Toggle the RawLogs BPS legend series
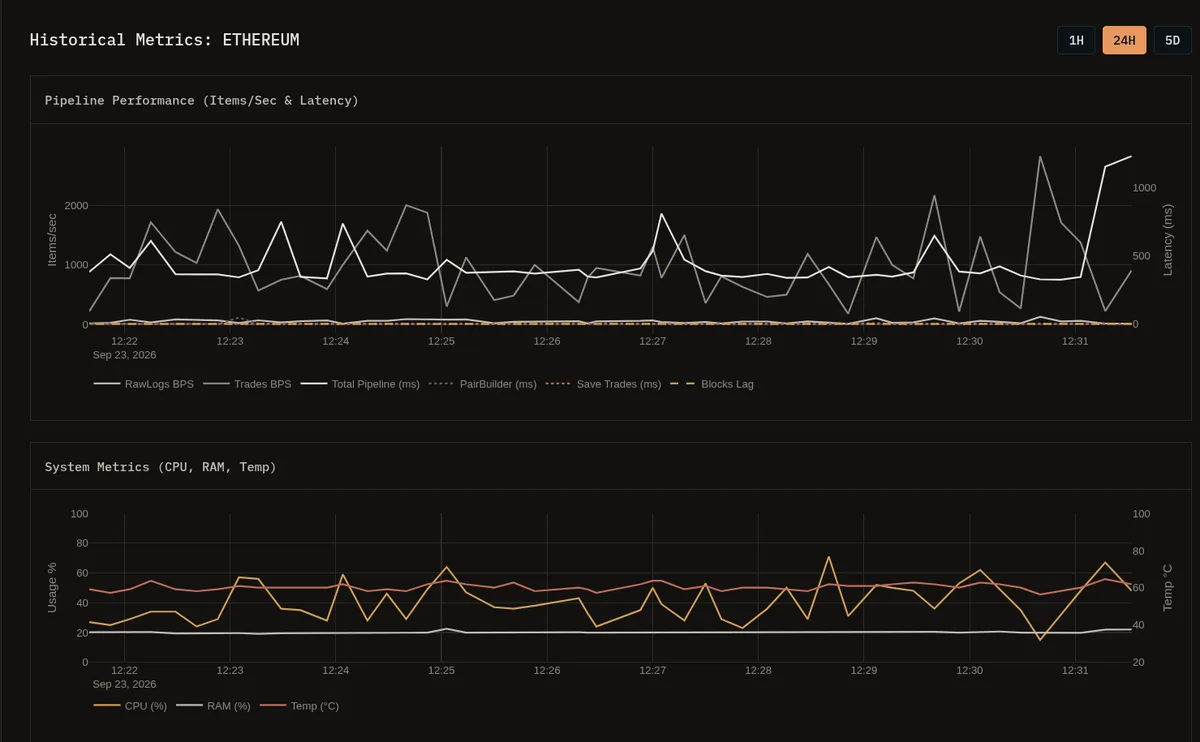This screenshot has width=1200, height=742. point(146,384)
